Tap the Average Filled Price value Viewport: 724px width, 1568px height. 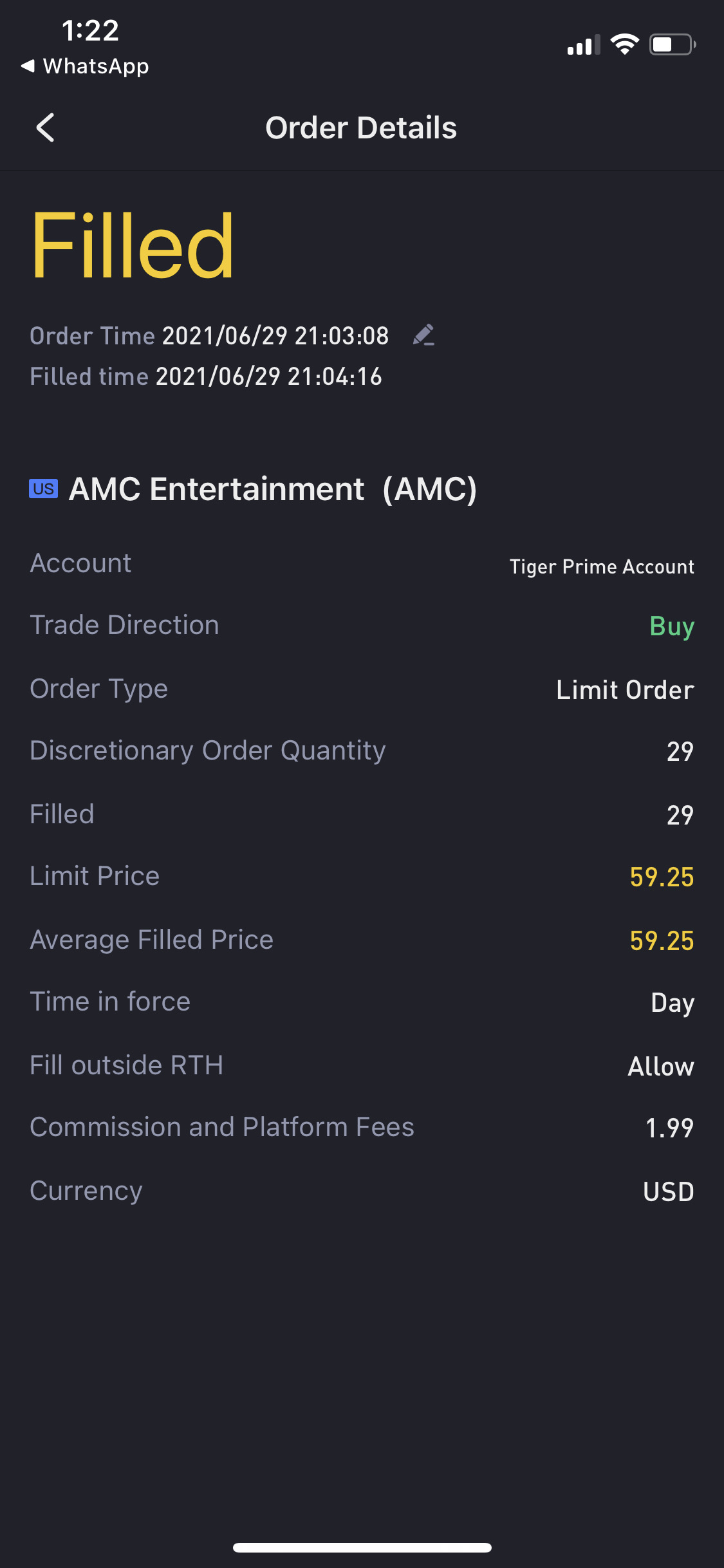tap(661, 940)
